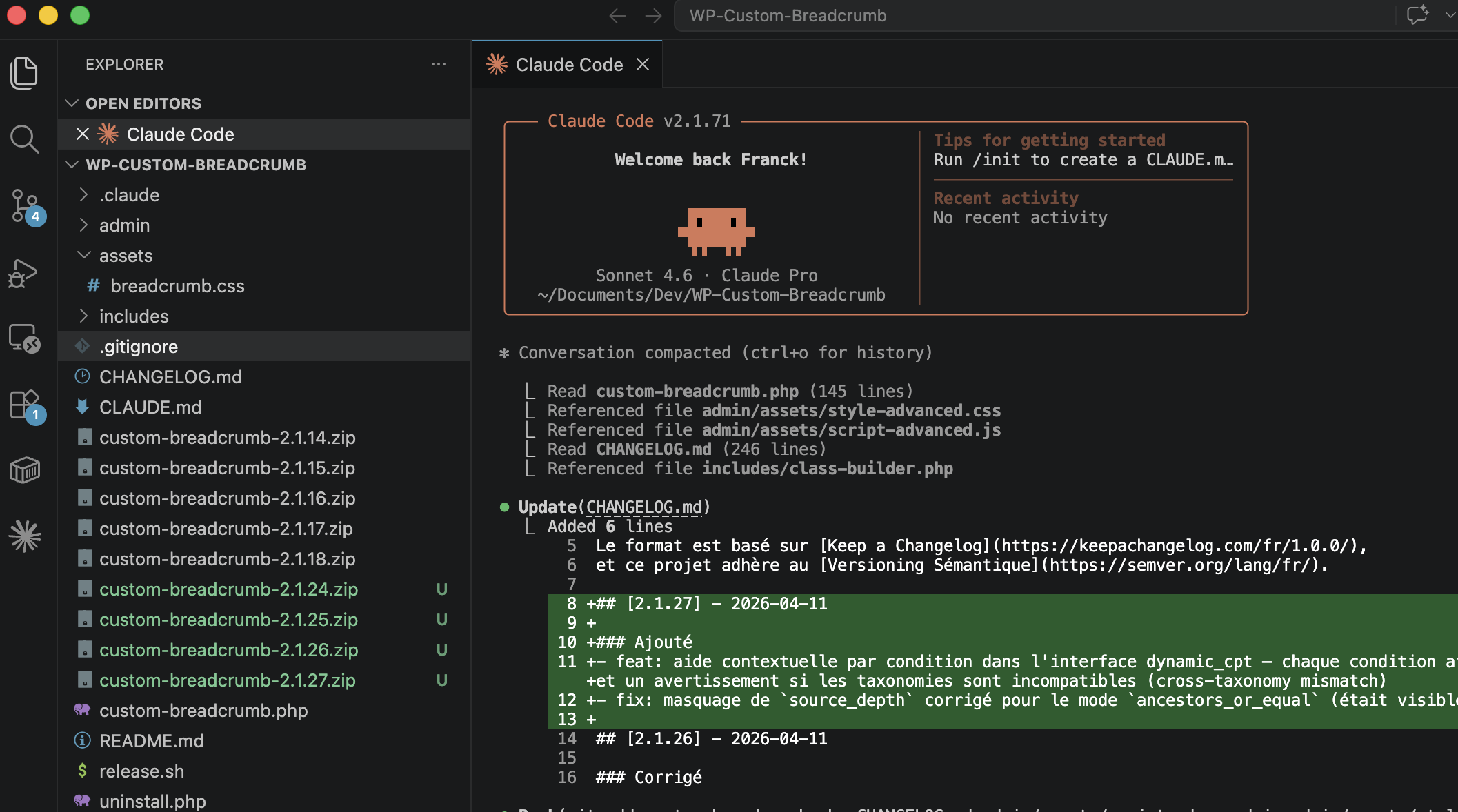
Task: Switch to the Claude Code tab
Action: 568,64
